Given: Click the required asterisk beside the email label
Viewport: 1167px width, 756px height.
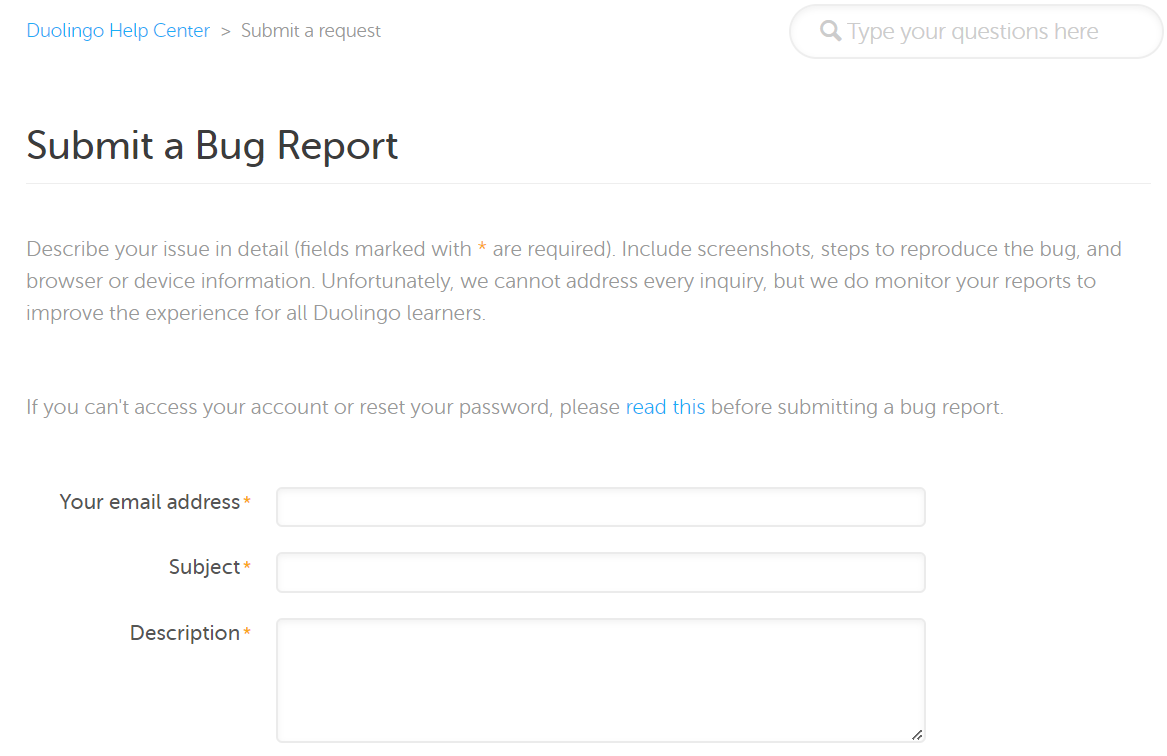Looking at the screenshot, I should click(247, 502).
